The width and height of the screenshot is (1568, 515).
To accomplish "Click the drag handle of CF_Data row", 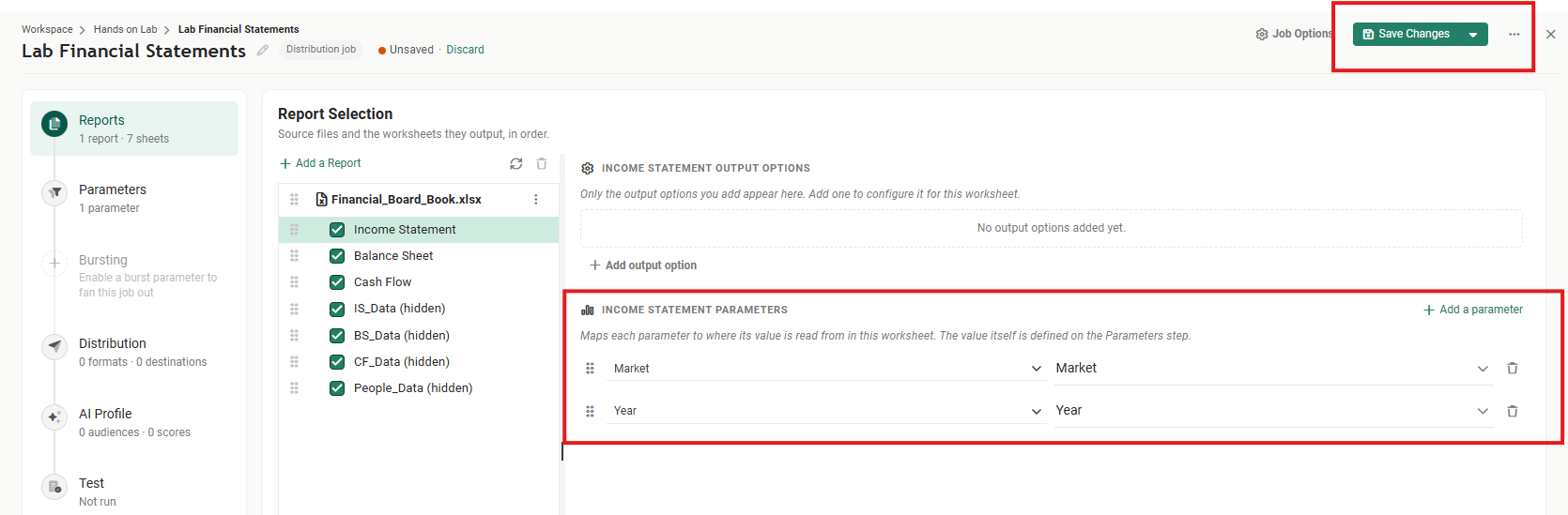I will click(294, 362).
